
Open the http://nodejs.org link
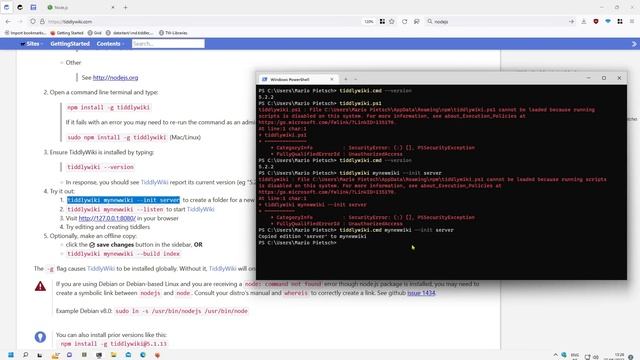[x=116, y=78]
